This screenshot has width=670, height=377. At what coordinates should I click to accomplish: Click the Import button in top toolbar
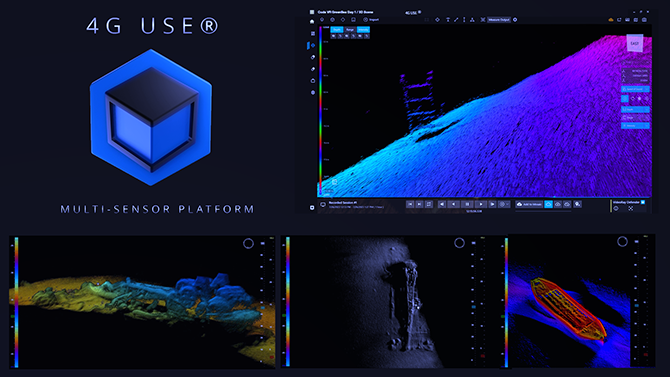point(371,20)
